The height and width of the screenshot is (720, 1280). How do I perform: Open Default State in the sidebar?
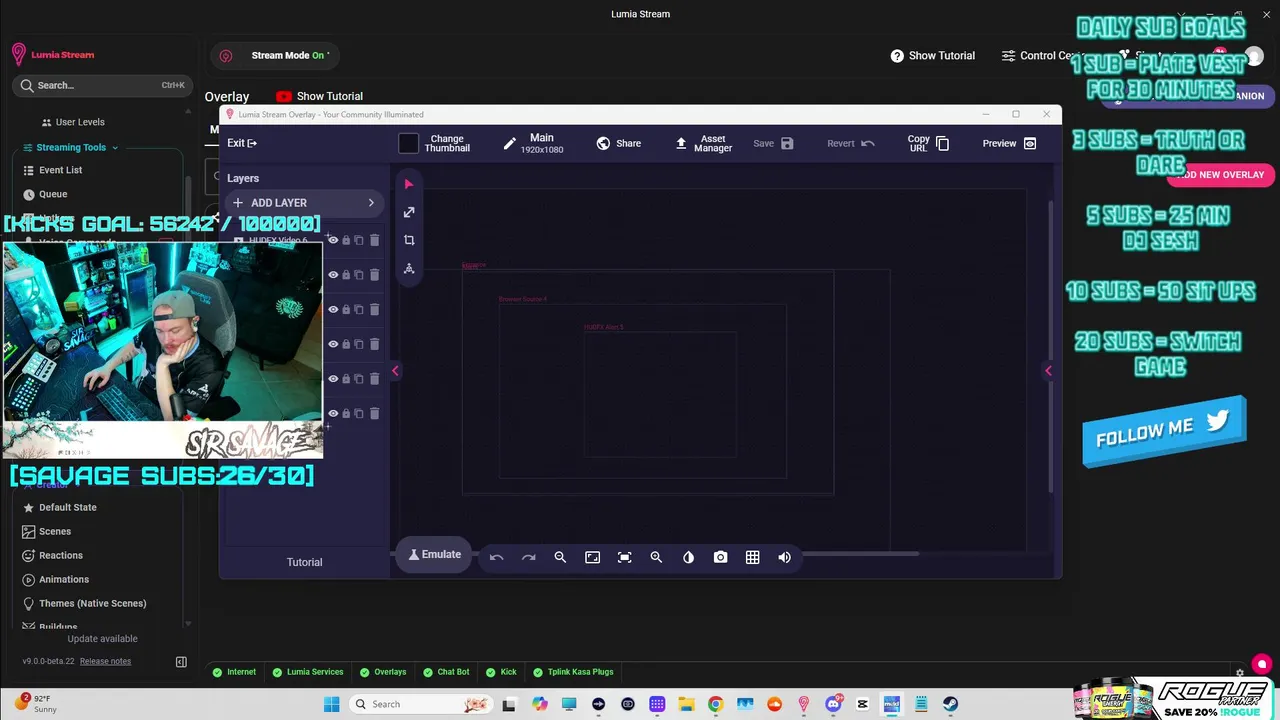(68, 507)
